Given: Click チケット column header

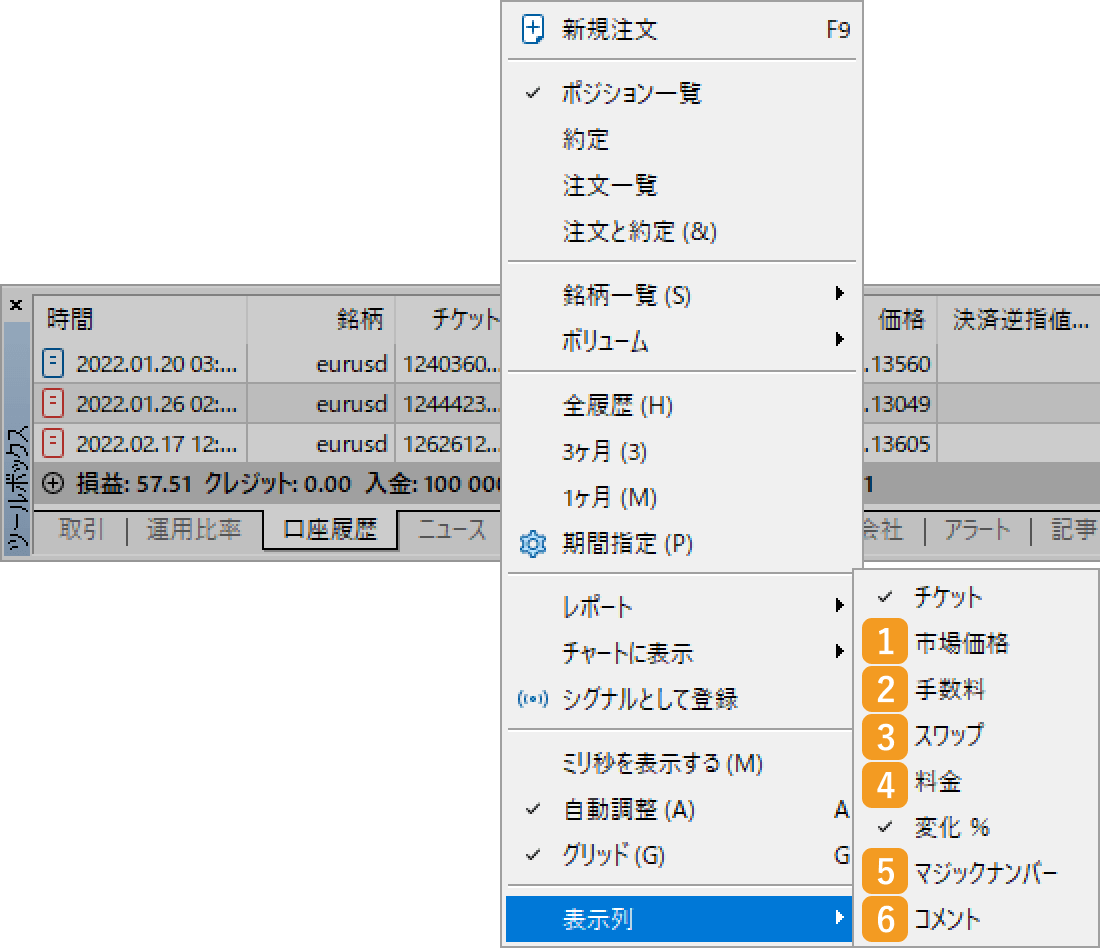Looking at the screenshot, I should 449,319.
